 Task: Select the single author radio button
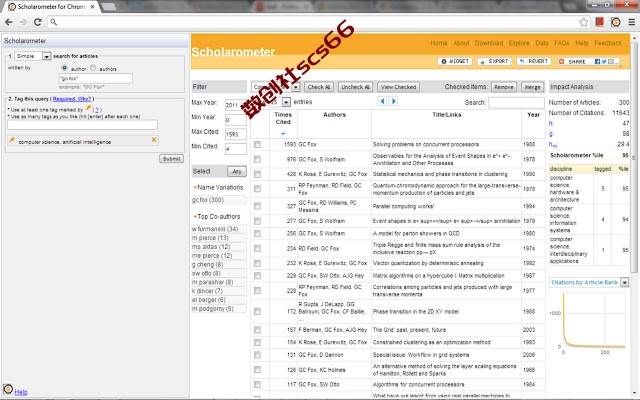tap(64, 68)
